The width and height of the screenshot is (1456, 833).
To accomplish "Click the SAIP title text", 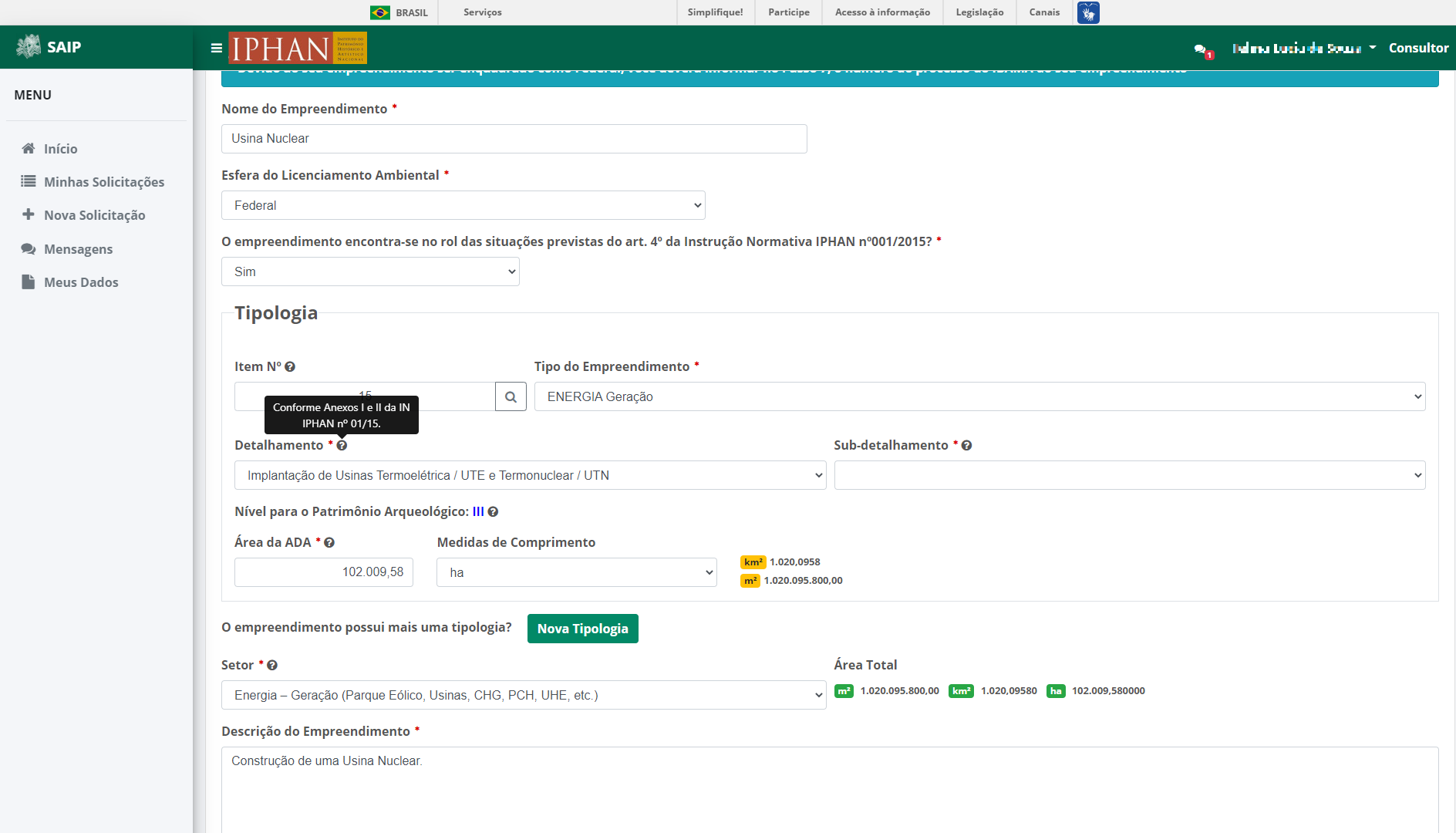I will (64, 47).
